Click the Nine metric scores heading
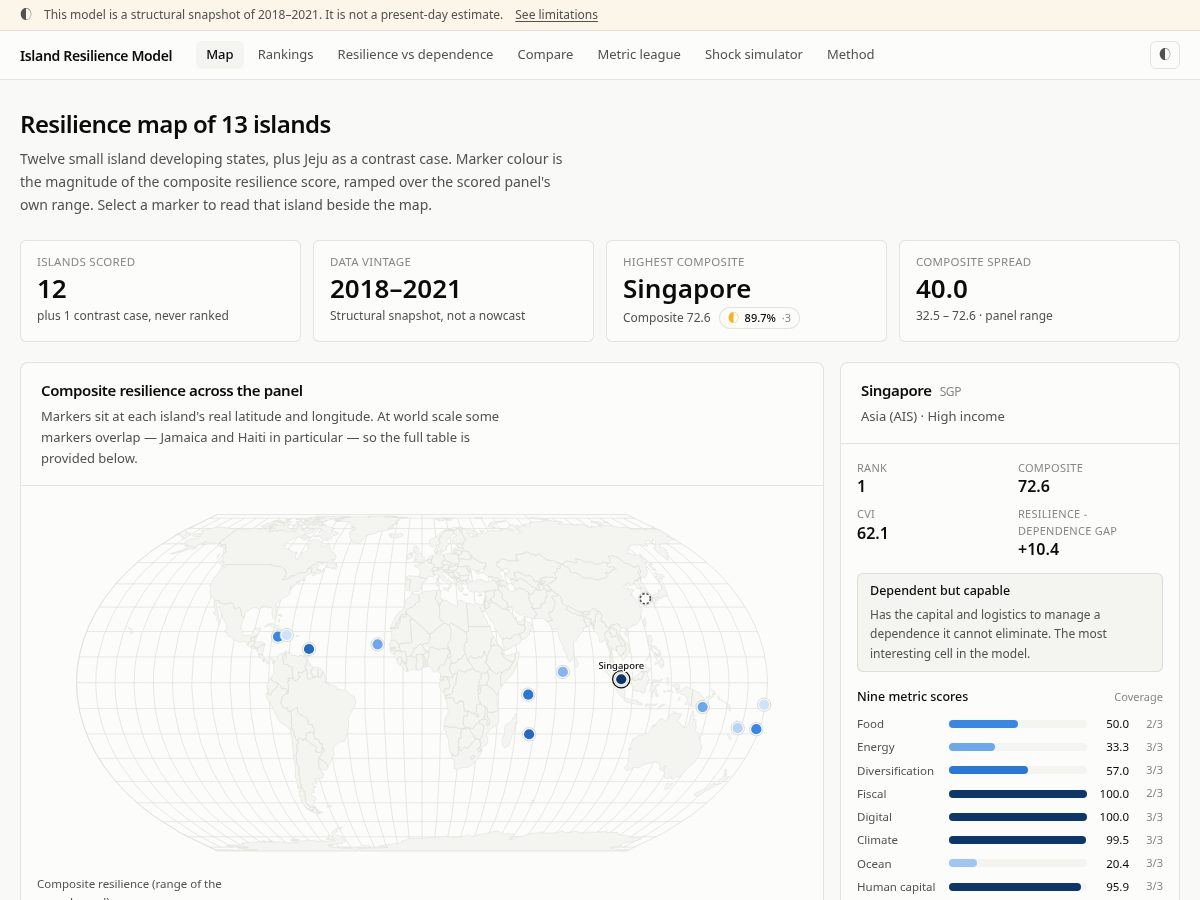Viewport: 1200px width, 900px height. tap(912, 696)
